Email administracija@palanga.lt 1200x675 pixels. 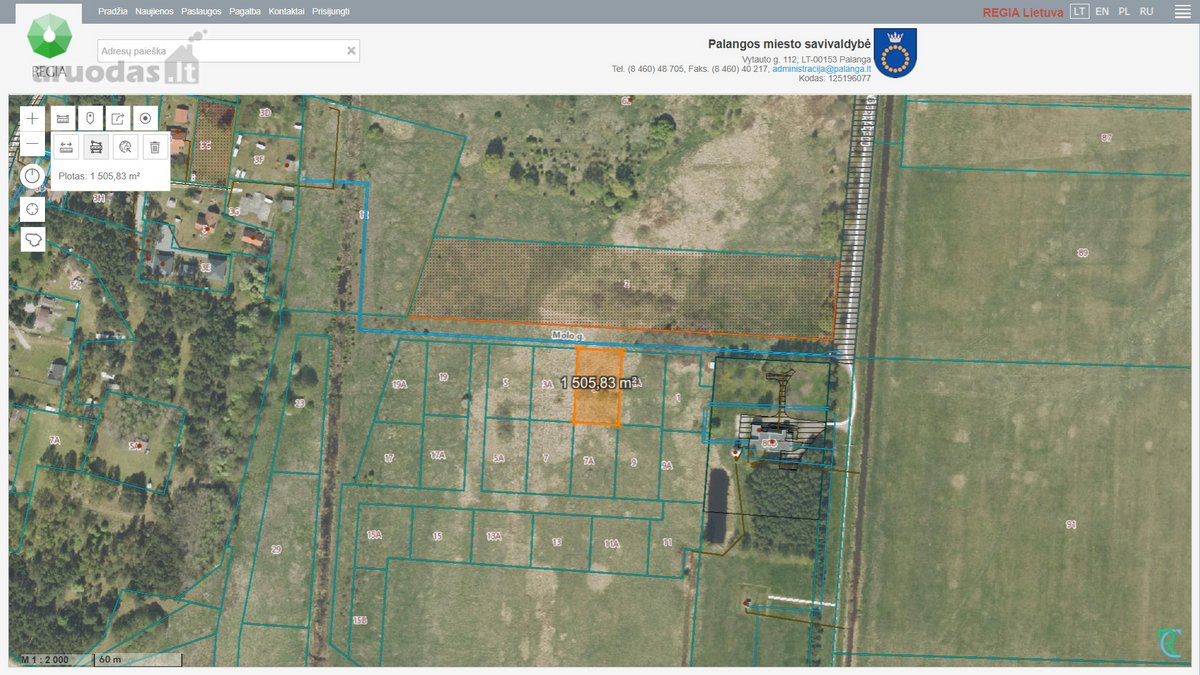pos(822,69)
